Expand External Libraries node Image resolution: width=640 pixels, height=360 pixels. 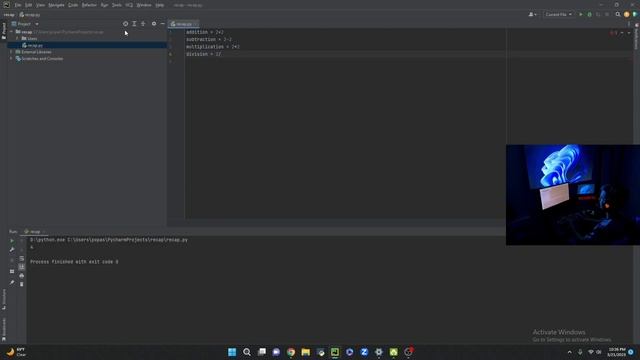coord(11,52)
